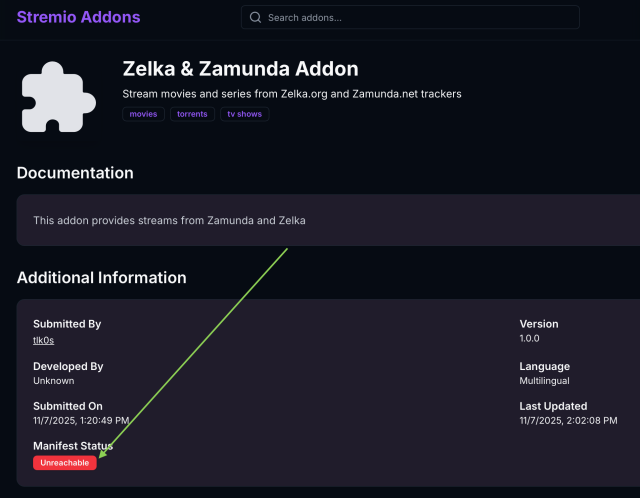640x498 pixels.
Task: Select the torrents tag
Action: tap(192, 114)
